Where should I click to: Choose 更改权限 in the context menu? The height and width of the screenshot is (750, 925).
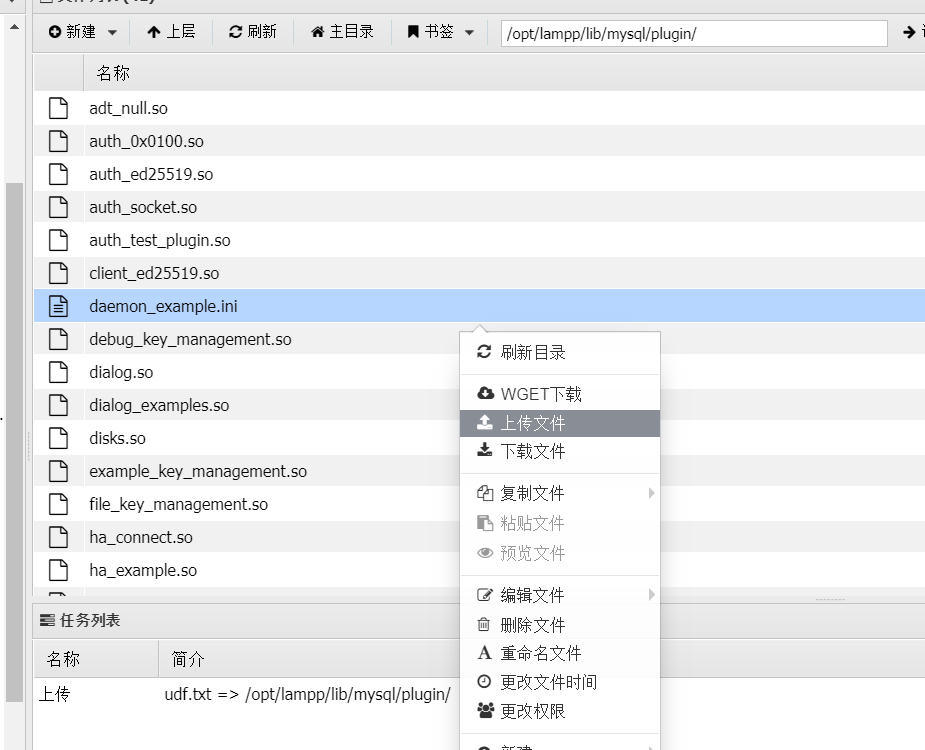(560, 712)
